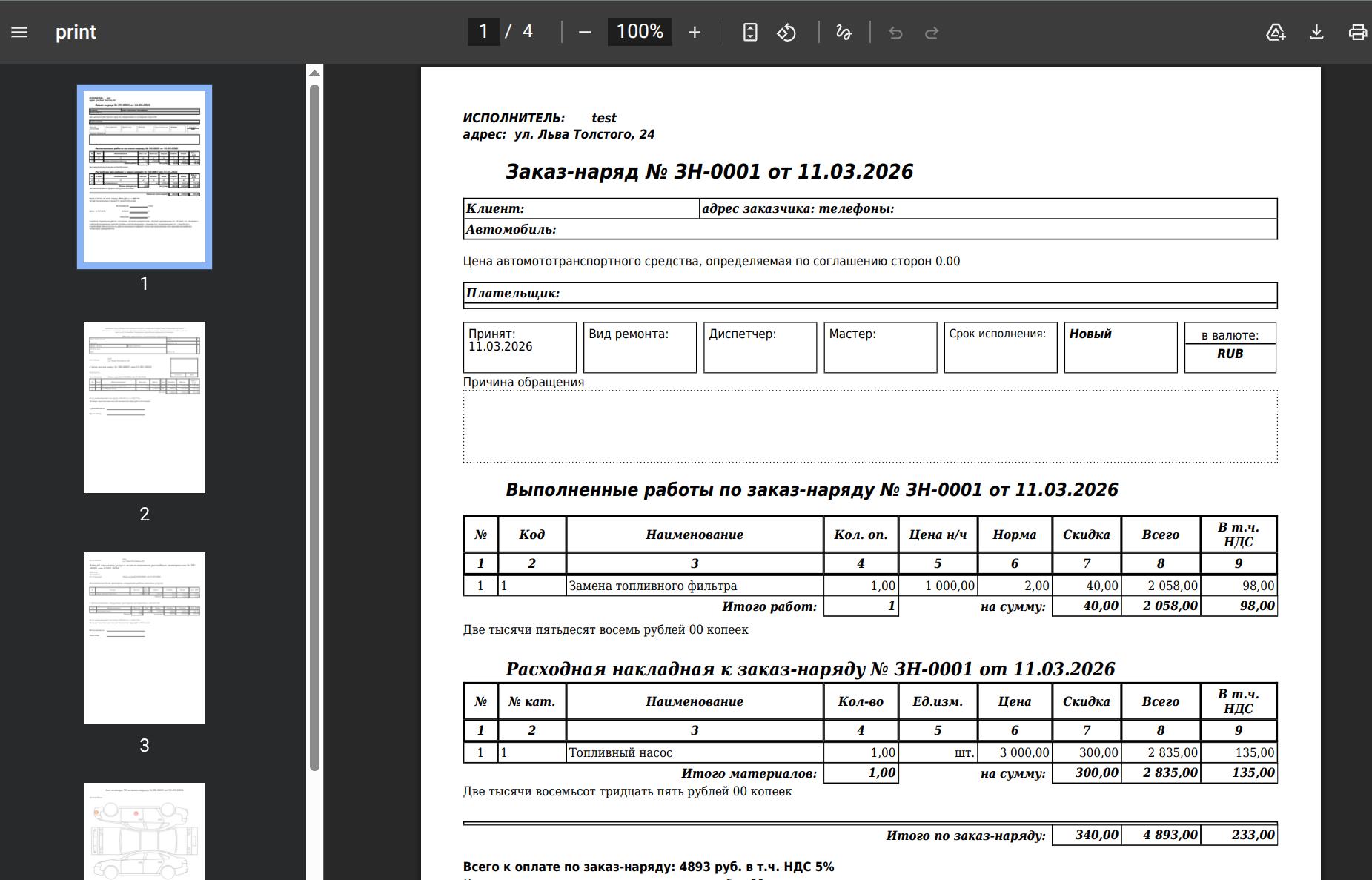Click the fit to page icon
1372x880 pixels.
point(750,32)
